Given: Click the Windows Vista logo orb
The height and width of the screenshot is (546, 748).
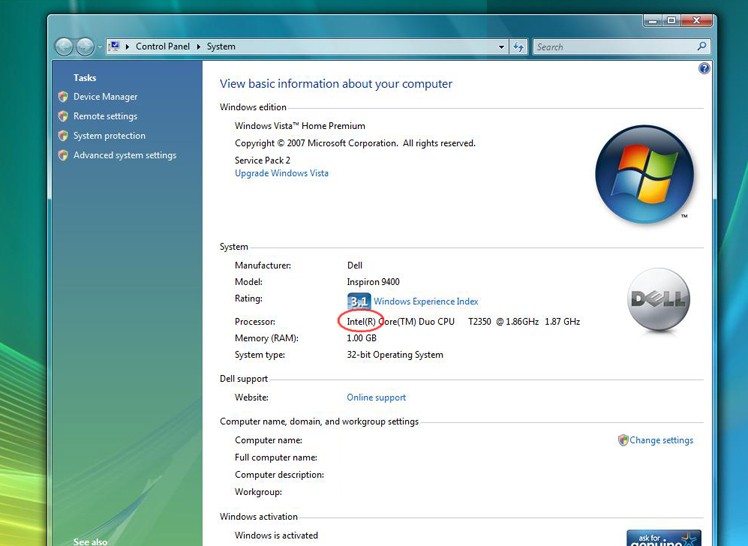Looking at the screenshot, I should (x=644, y=174).
